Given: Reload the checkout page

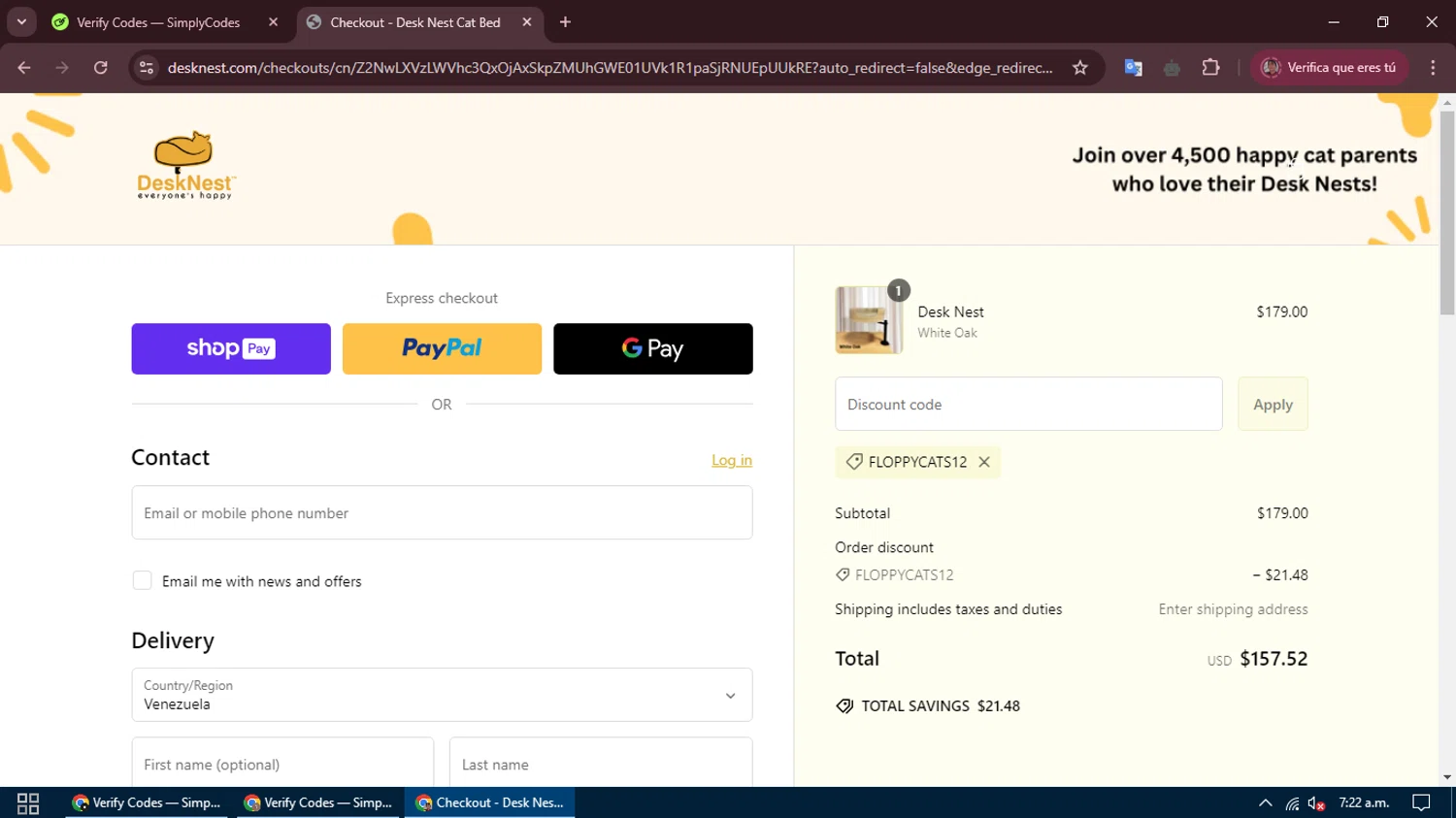Looking at the screenshot, I should click(x=101, y=68).
